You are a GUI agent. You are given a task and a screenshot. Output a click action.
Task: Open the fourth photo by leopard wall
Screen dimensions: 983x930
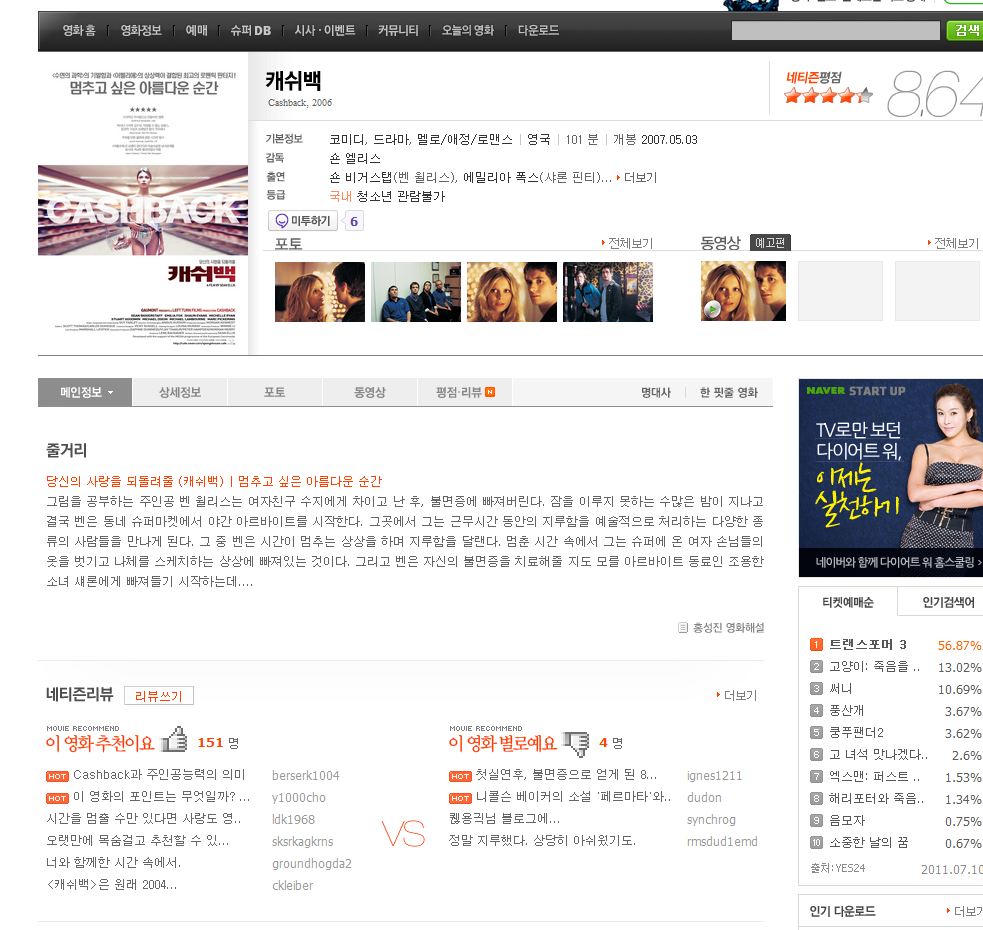[x=607, y=292]
